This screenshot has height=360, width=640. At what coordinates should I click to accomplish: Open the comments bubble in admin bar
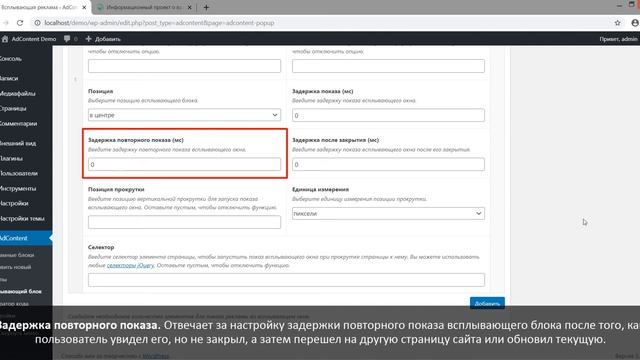point(67,39)
